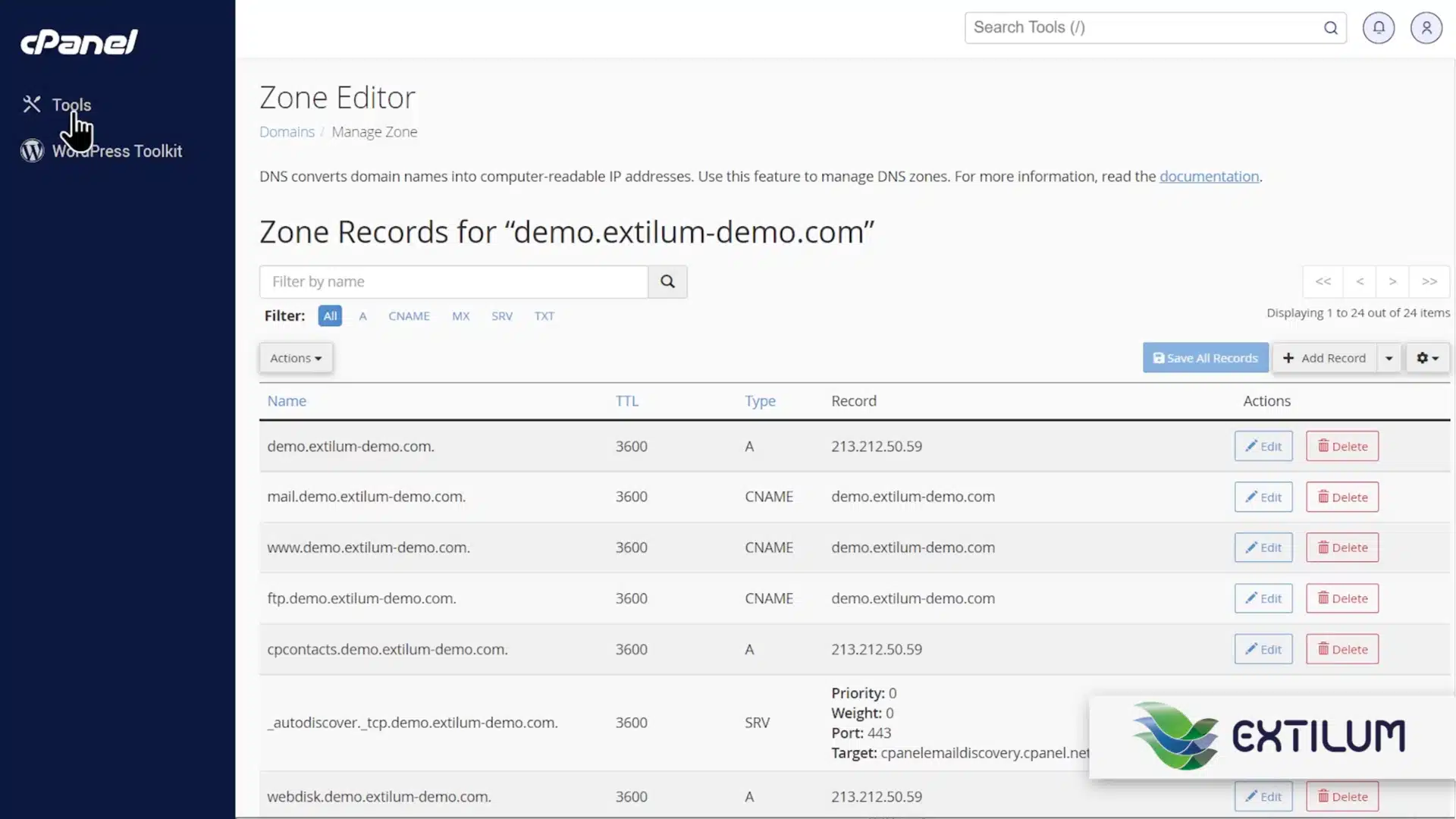Filter records by CNAME type
The height and width of the screenshot is (819, 1456).
coord(409,315)
